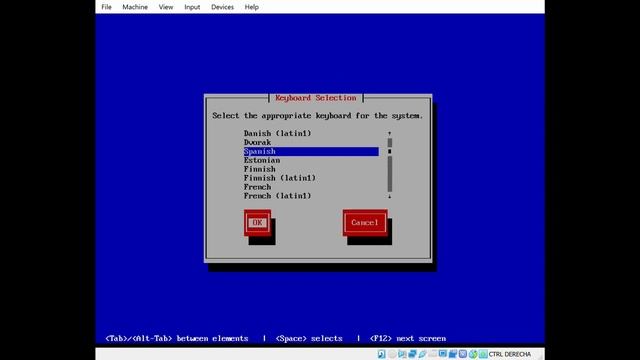Open the Machine menu
640x360 pixels.
(x=135, y=7)
